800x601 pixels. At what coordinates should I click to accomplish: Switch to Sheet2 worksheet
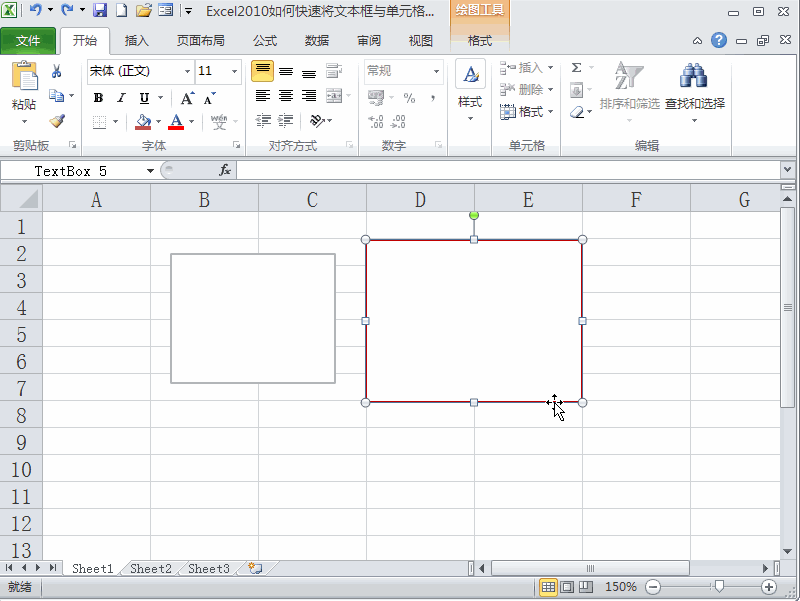click(150, 568)
